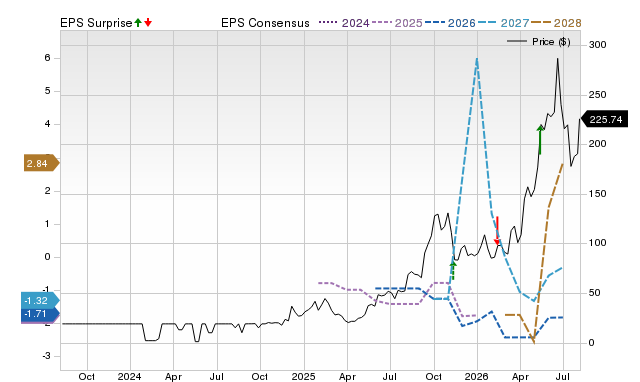Image resolution: width=640 pixels, height=382 pixels.
Task: Click the red negative surprise arrow marker
Action: [x=497, y=231]
